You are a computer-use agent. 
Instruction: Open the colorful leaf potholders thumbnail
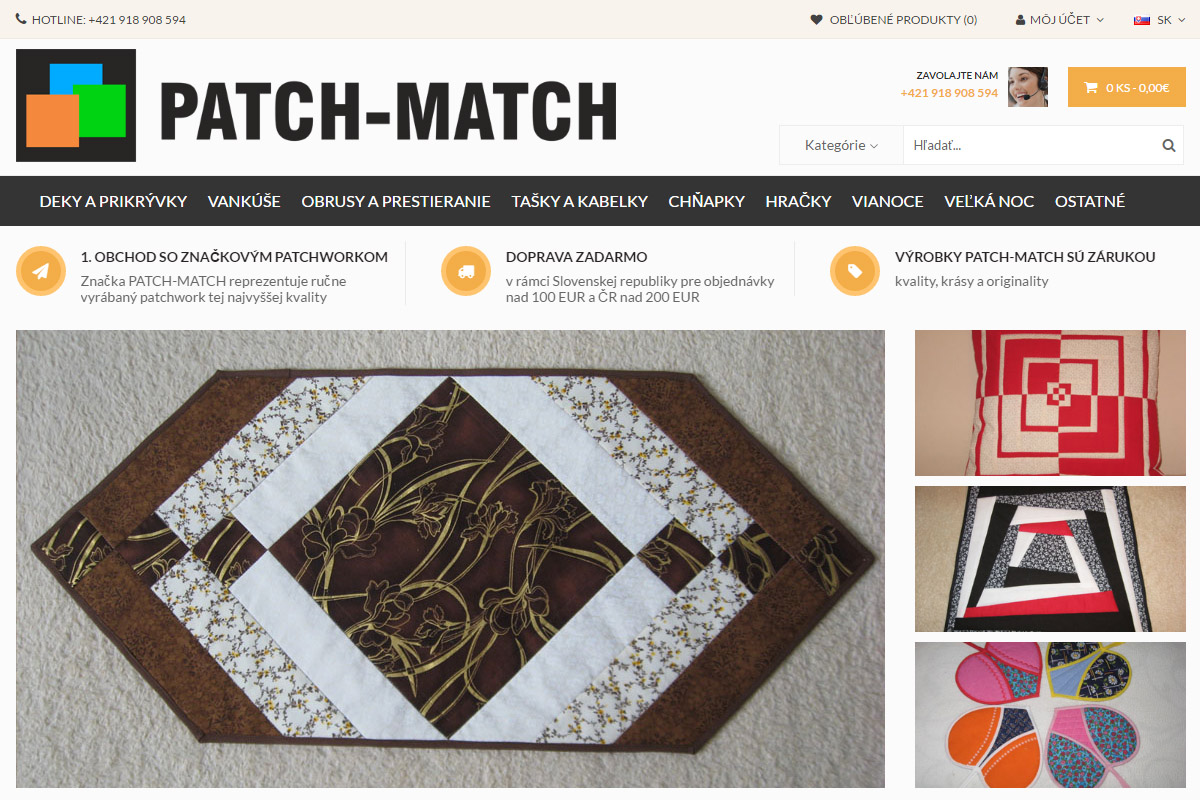tap(1050, 715)
